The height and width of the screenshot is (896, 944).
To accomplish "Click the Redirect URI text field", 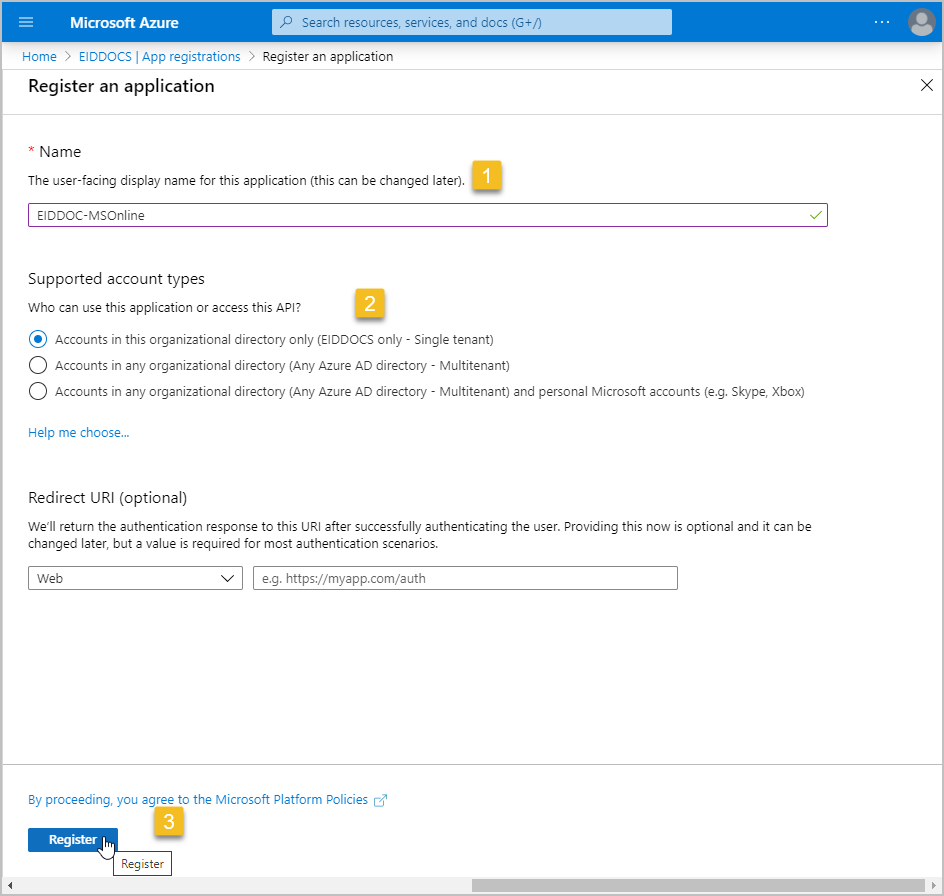I will coord(465,578).
